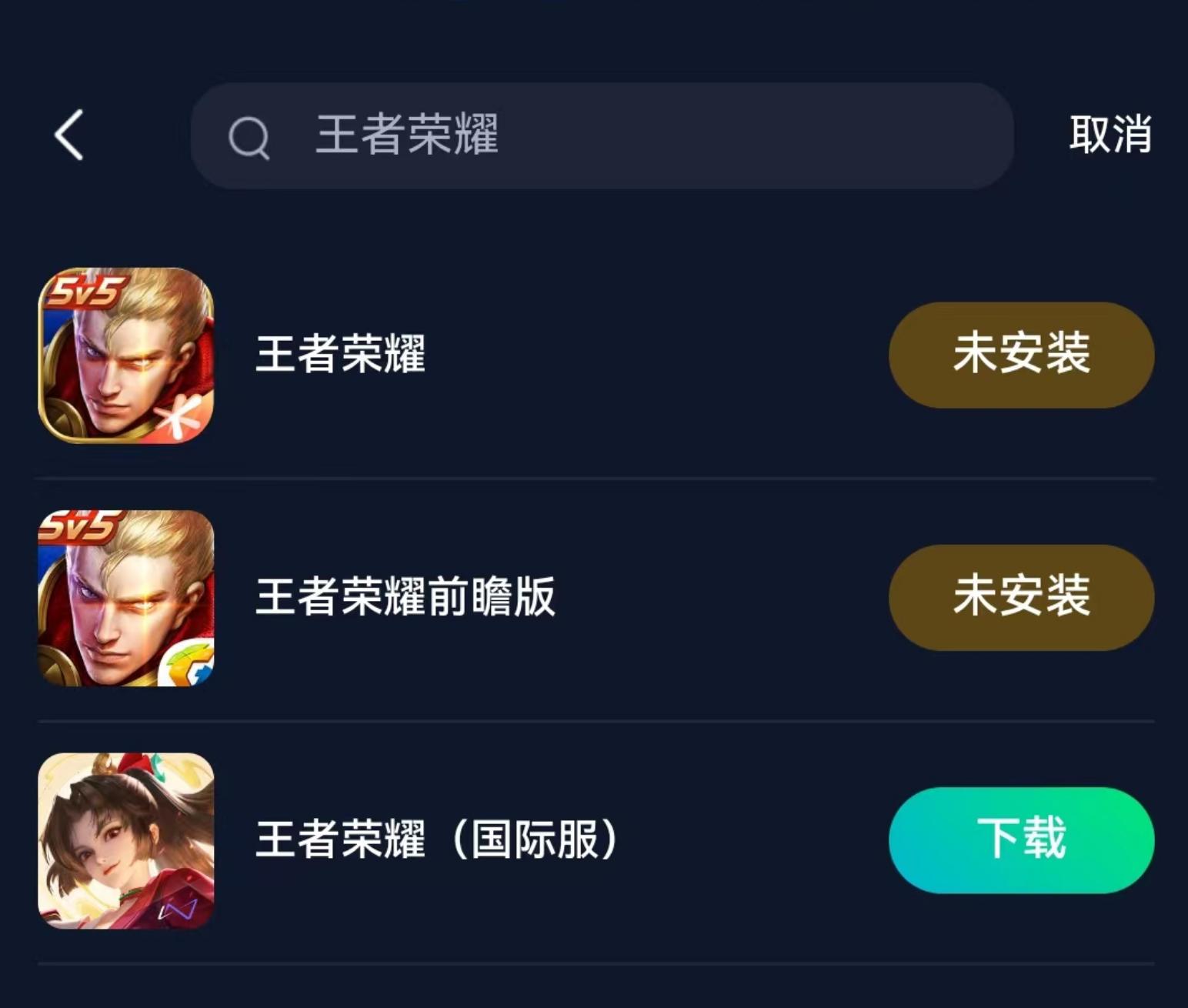
Task: Download 王者荣耀（国际服）with 下载 button
Action: (x=1021, y=839)
